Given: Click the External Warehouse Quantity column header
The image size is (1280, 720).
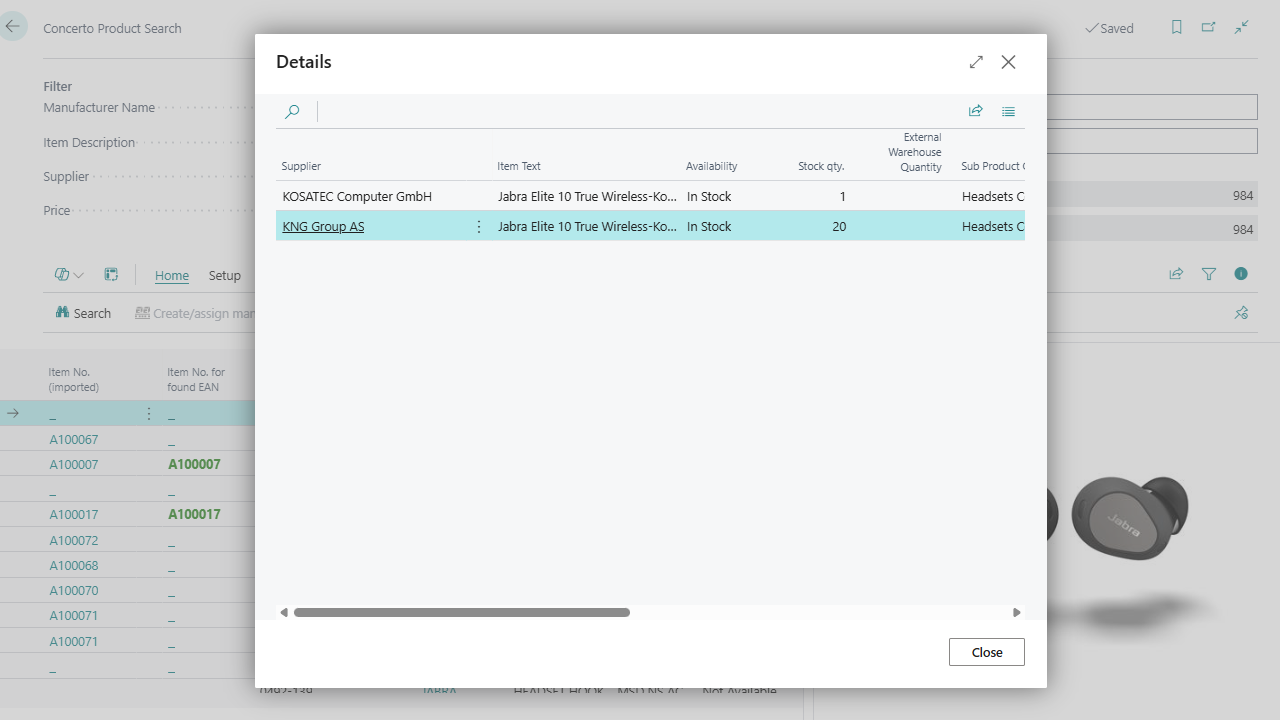Looking at the screenshot, I should [914, 152].
